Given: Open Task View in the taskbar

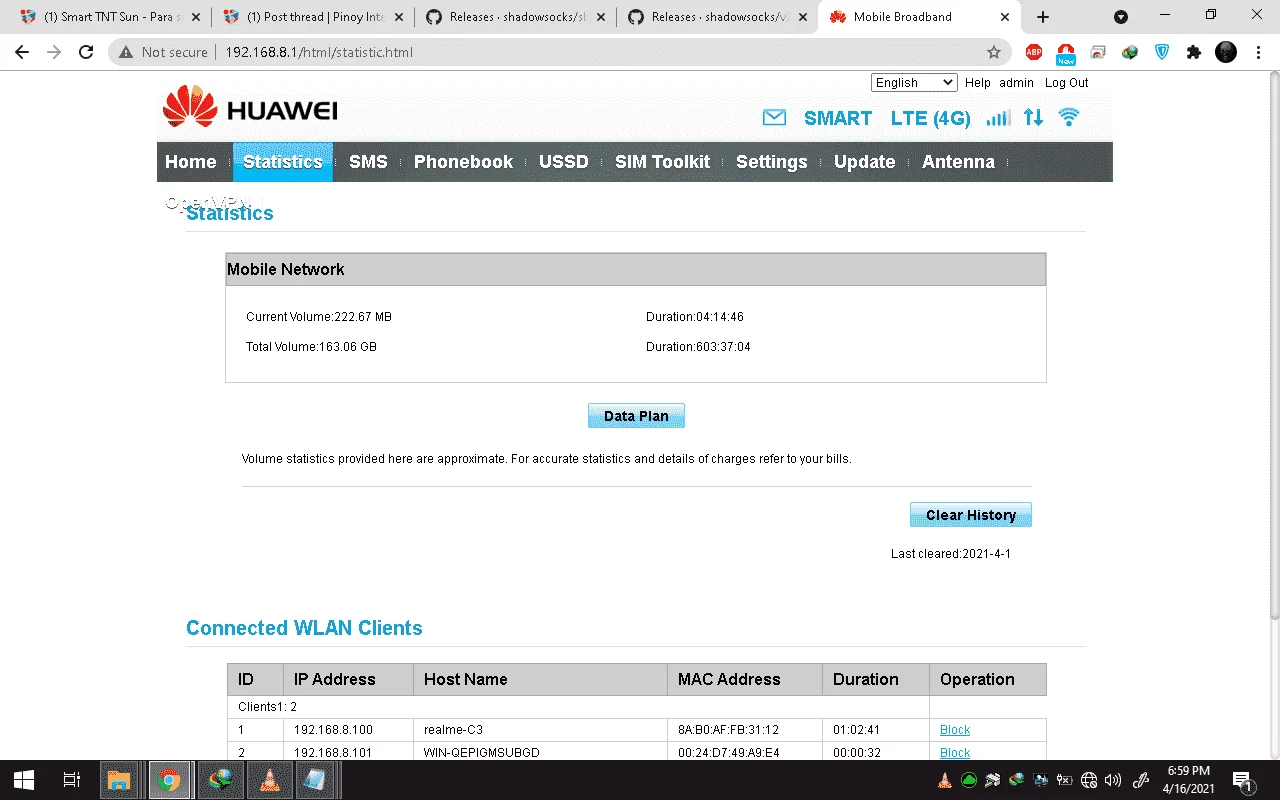Looking at the screenshot, I should point(72,780).
